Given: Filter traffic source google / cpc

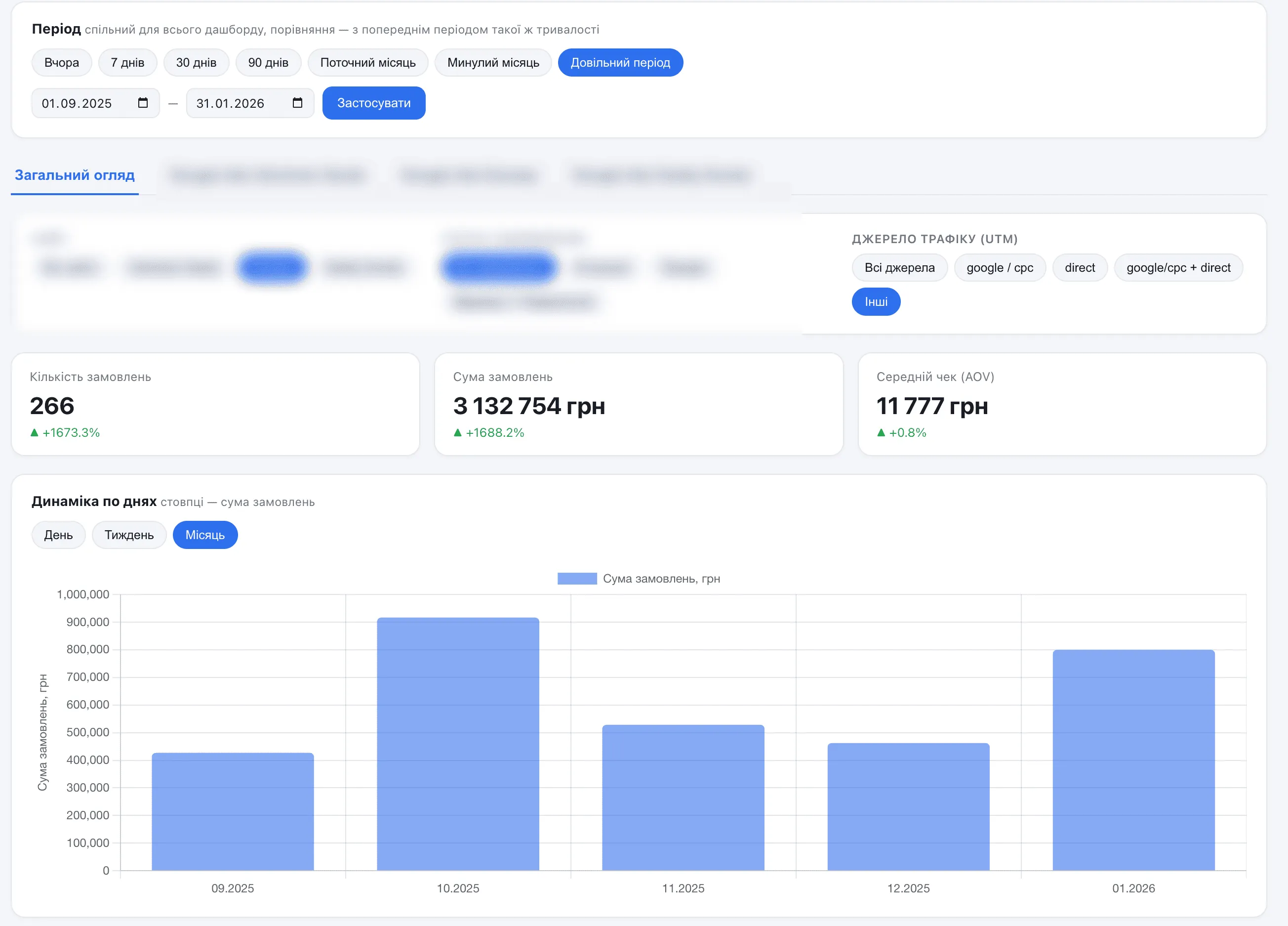Looking at the screenshot, I should tap(1000, 268).
